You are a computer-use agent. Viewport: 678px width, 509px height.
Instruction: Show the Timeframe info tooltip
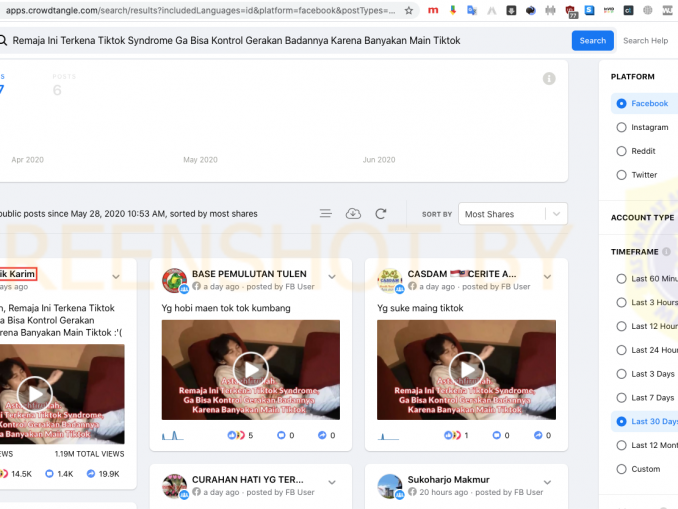(x=666, y=252)
